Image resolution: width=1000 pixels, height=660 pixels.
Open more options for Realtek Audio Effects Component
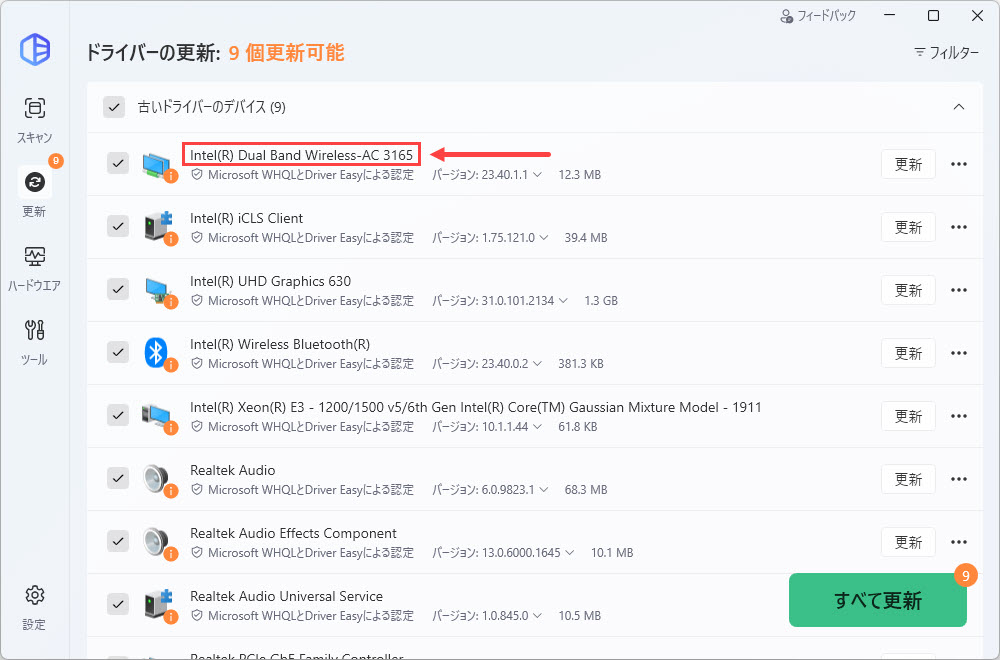coord(959,542)
